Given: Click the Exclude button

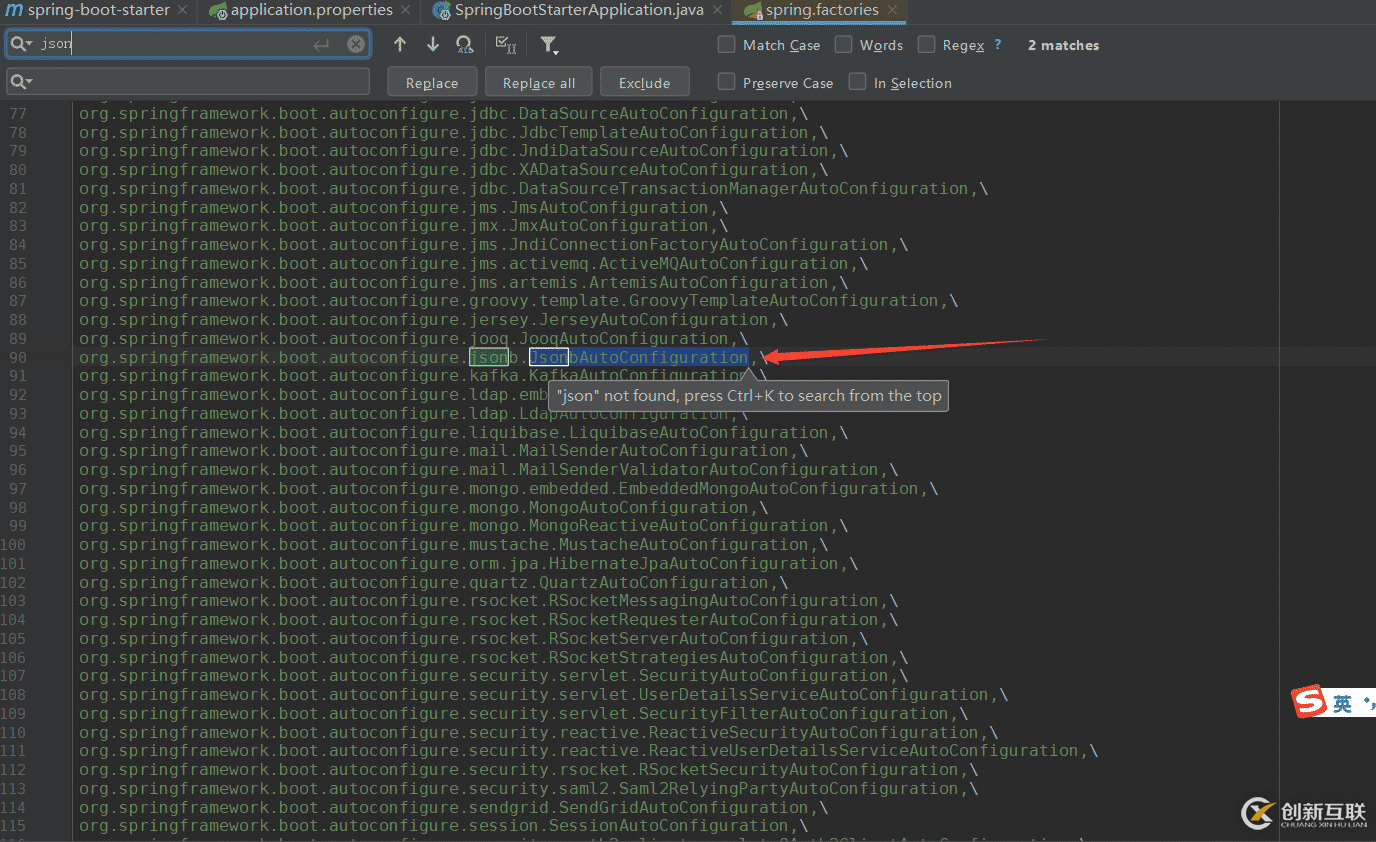Looking at the screenshot, I should tap(644, 83).
